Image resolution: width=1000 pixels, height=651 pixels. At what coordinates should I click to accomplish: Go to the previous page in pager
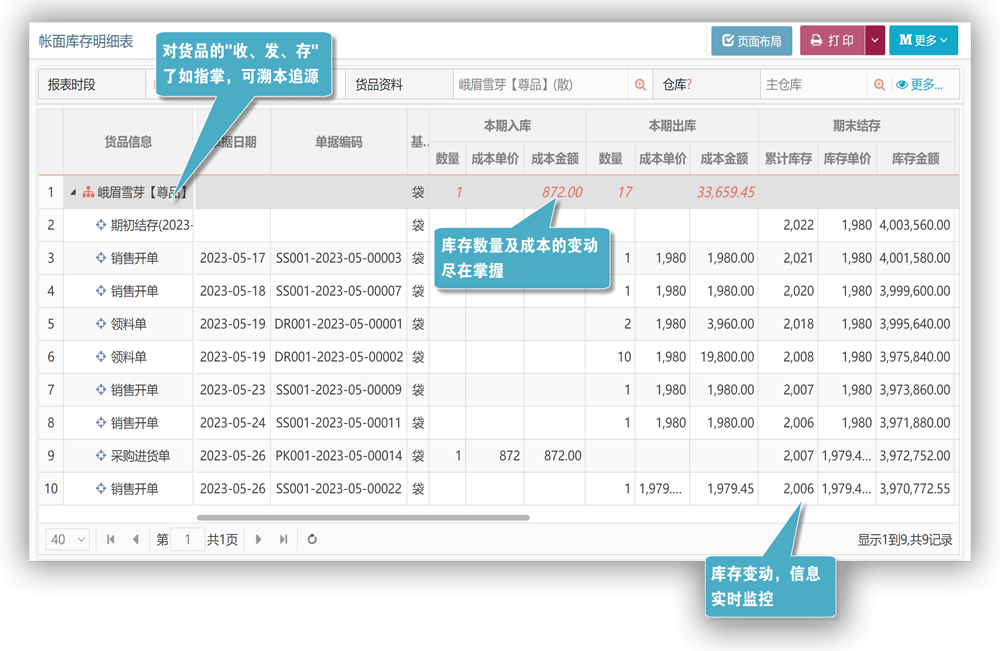pyautogui.click(x=135, y=539)
